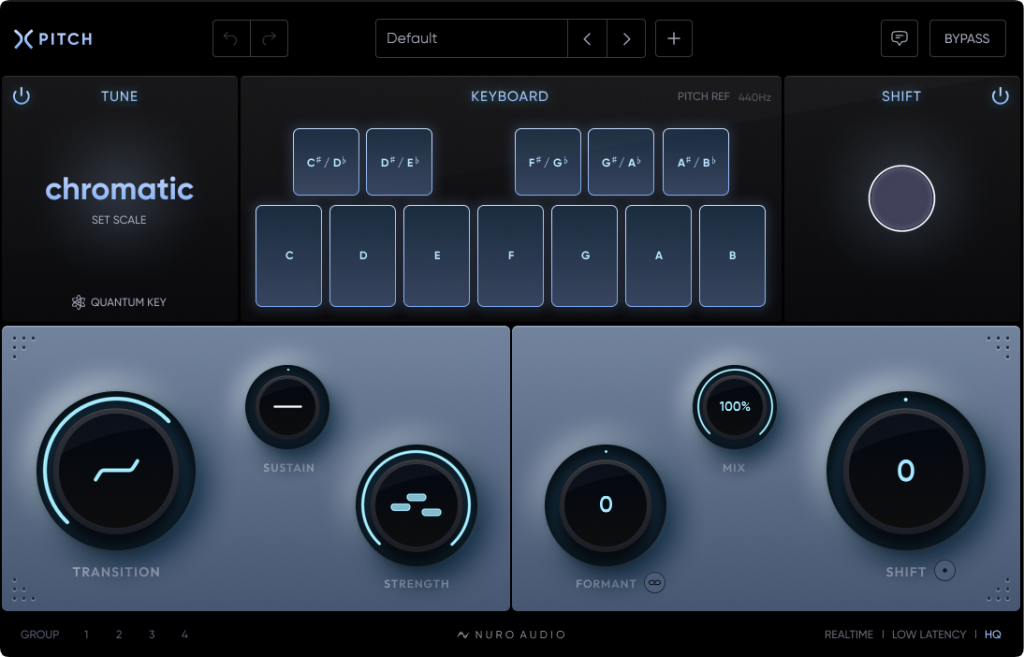Toggle the SHIFT section power icon
The width and height of the screenshot is (1024, 657).
coord(1000,96)
